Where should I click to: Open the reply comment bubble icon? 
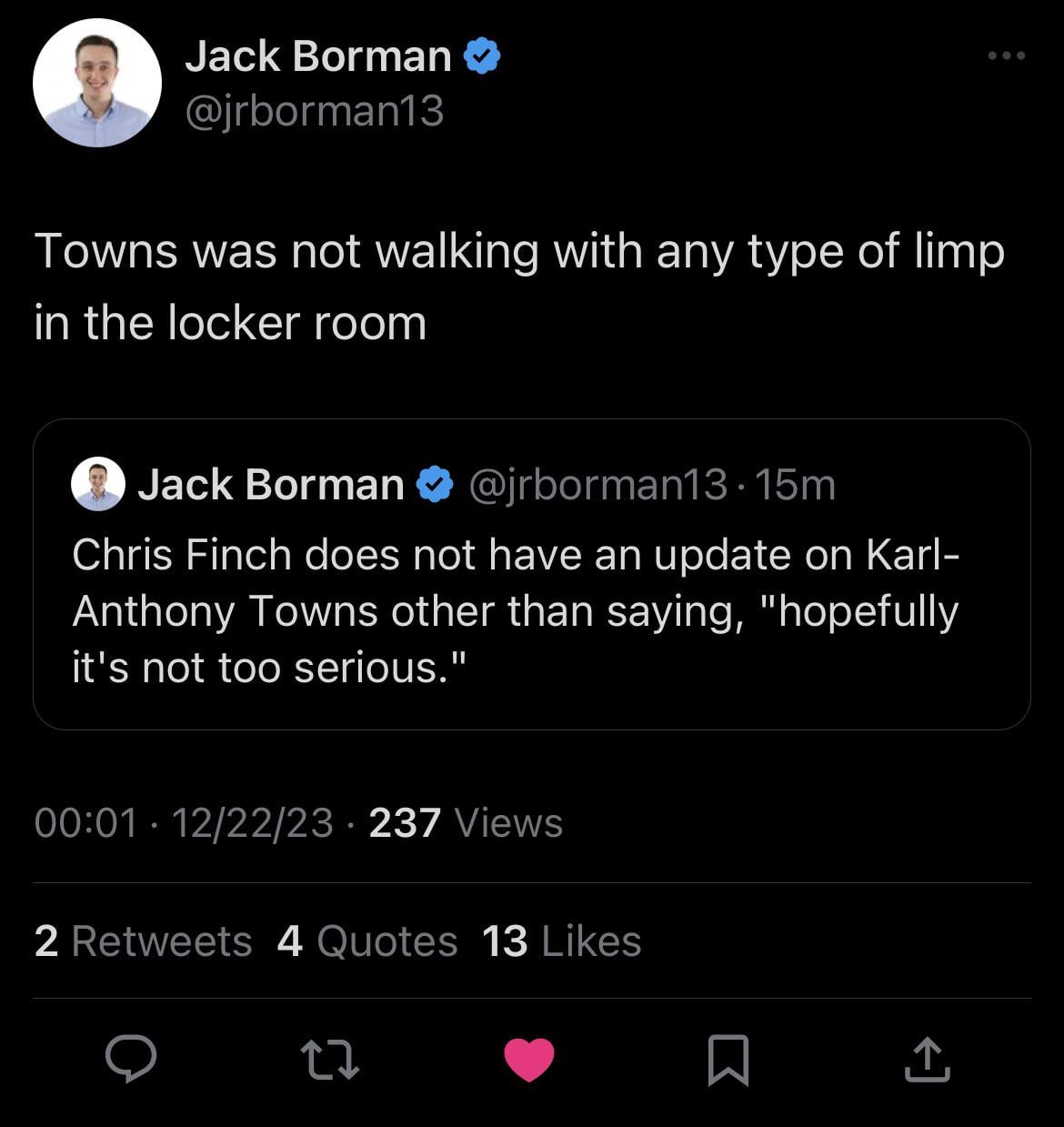[x=131, y=1059]
